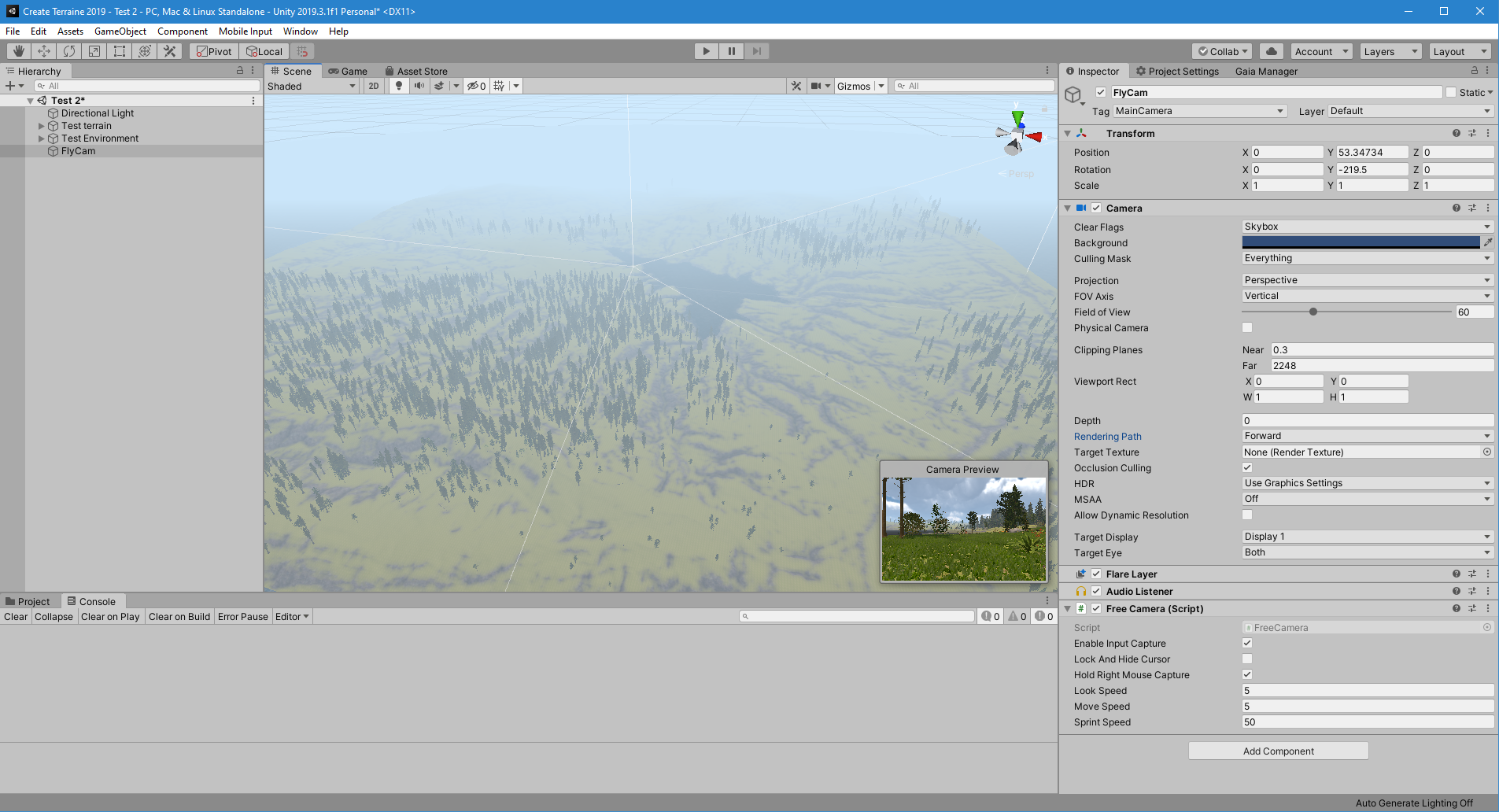Click the Pause button

coord(731,51)
